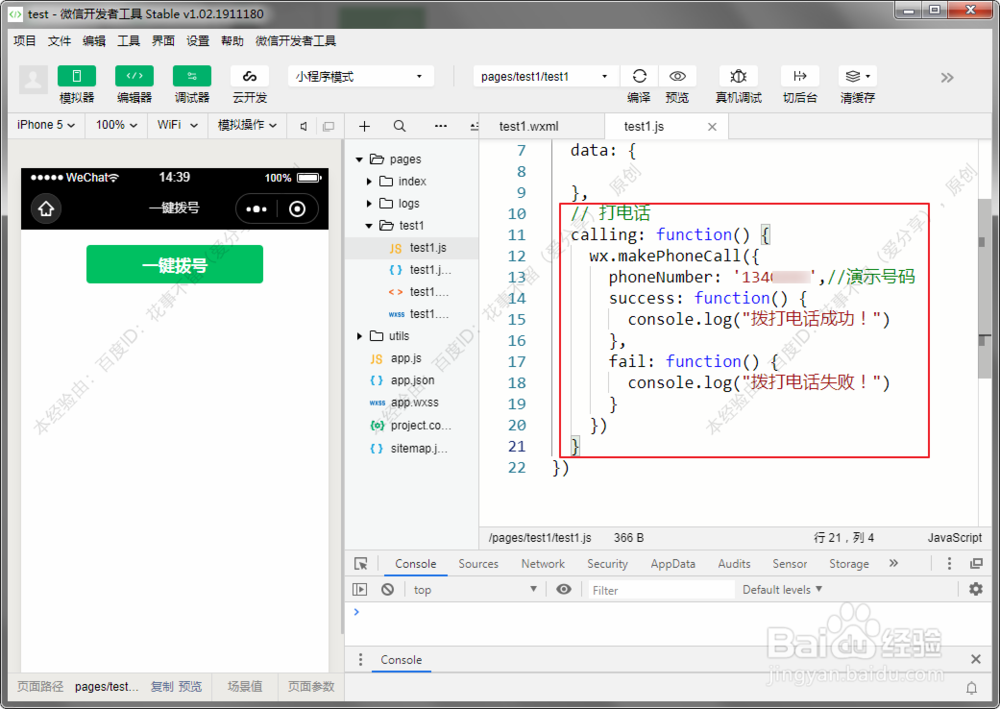Switch to the AppData devtools tab
The height and width of the screenshot is (709, 1000).
[673, 564]
